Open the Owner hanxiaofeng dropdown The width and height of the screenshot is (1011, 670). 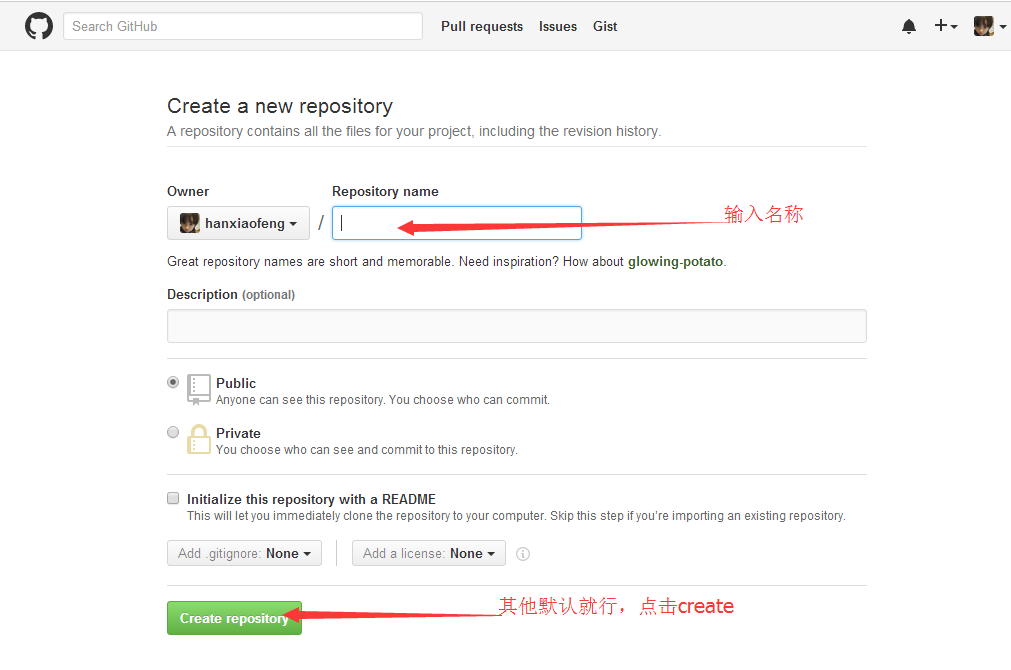(x=238, y=223)
